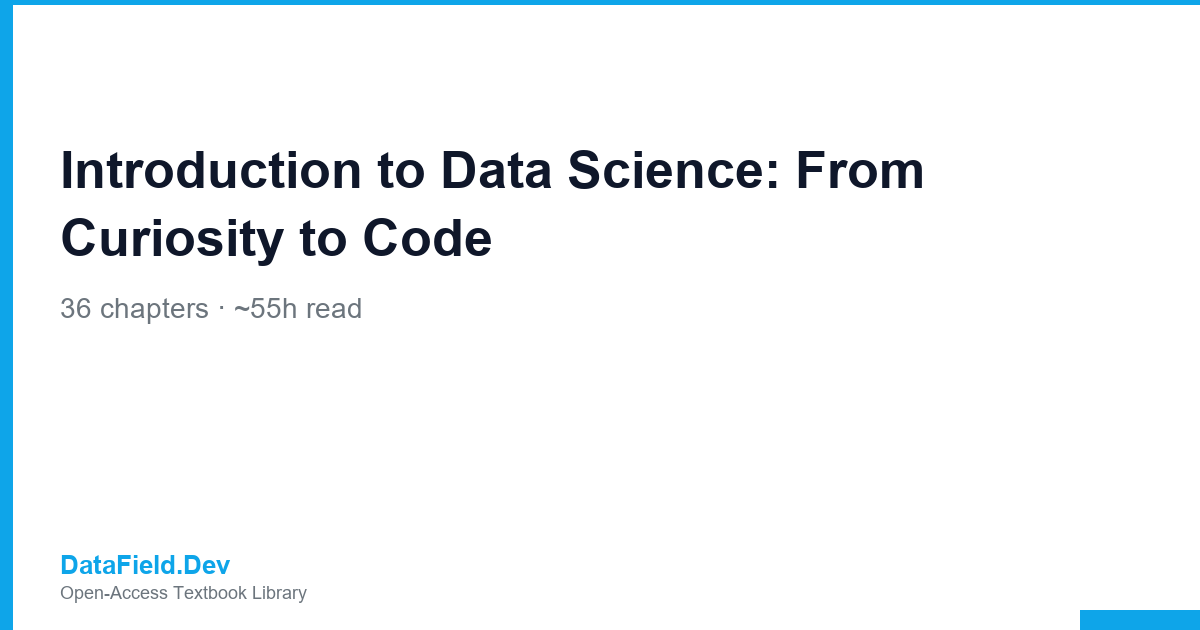Click the ".Dev" part of the brand name
1200x630 pixels.
click(x=205, y=565)
